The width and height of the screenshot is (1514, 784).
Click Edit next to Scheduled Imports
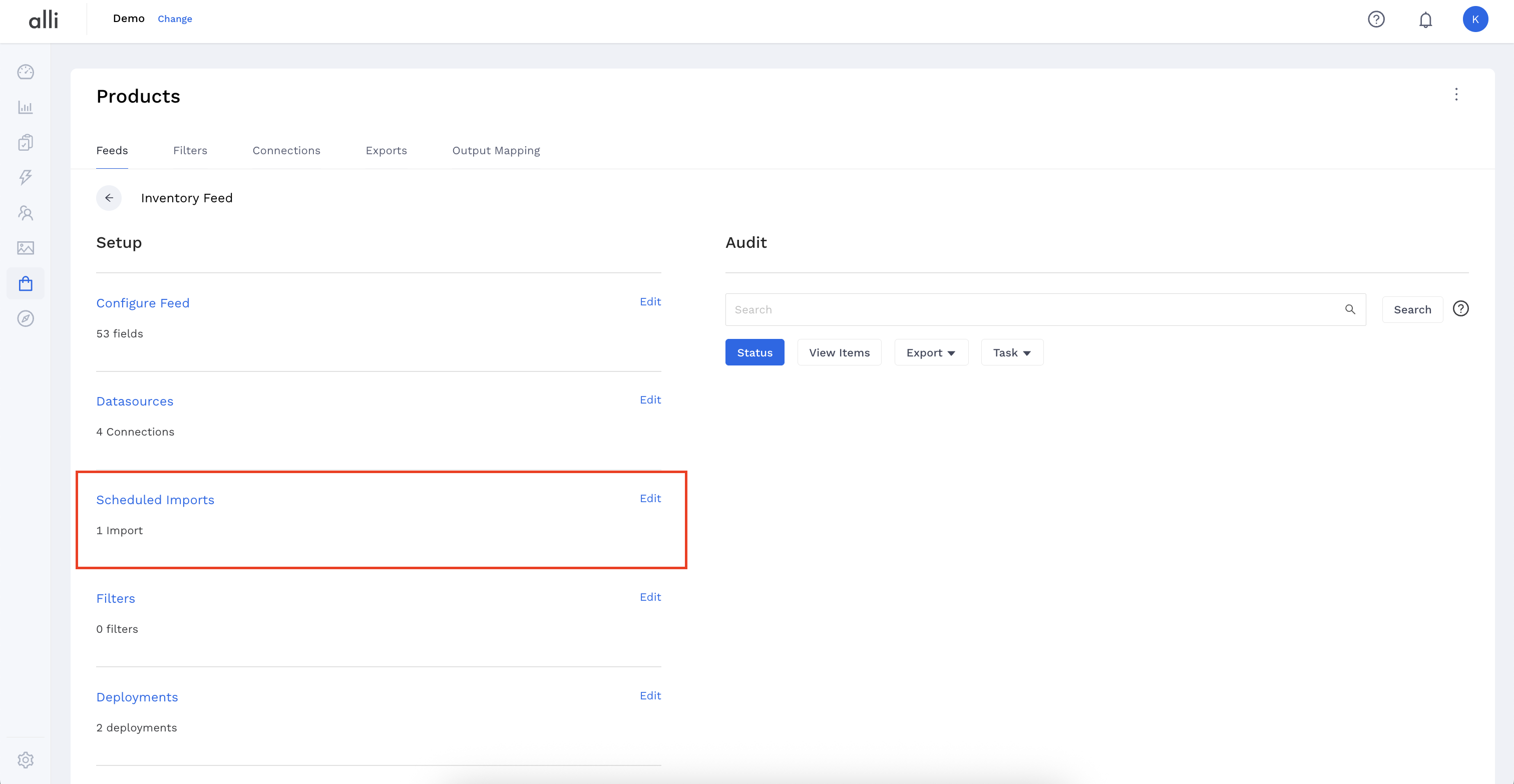[x=650, y=498]
